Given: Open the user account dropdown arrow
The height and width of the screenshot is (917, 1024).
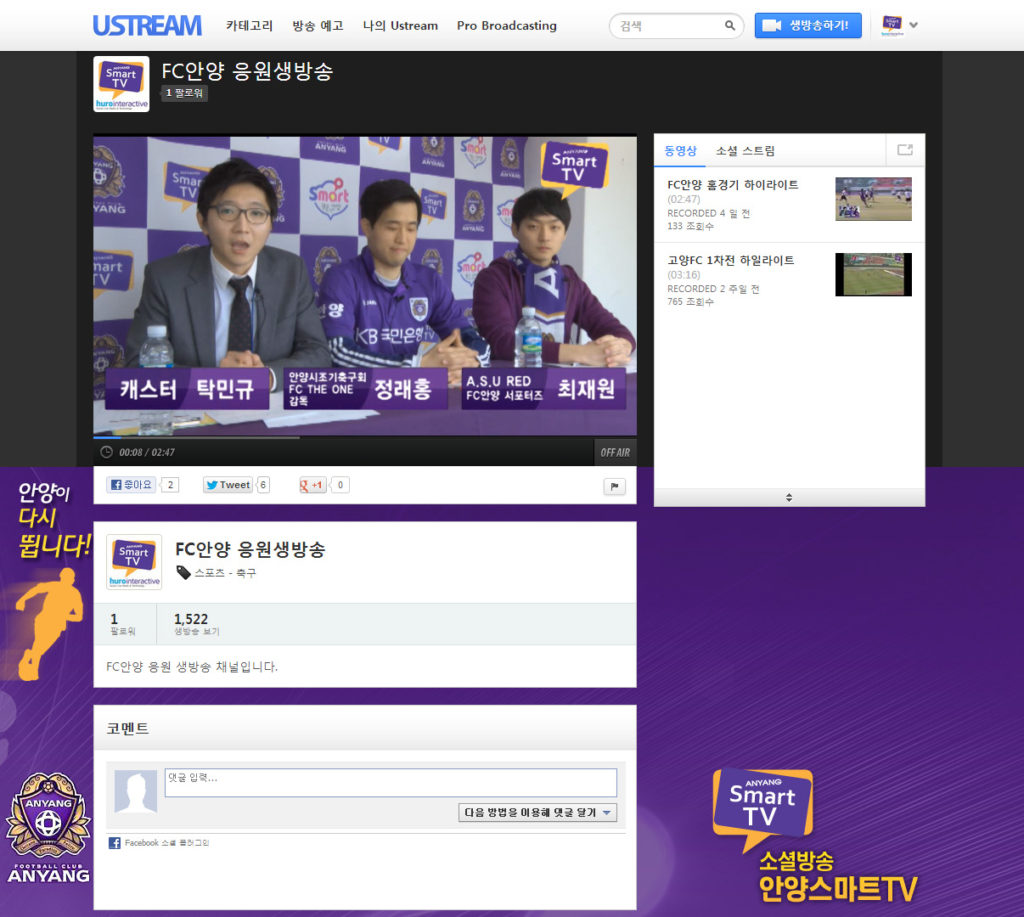Looking at the screenshot, I should 913,26.
